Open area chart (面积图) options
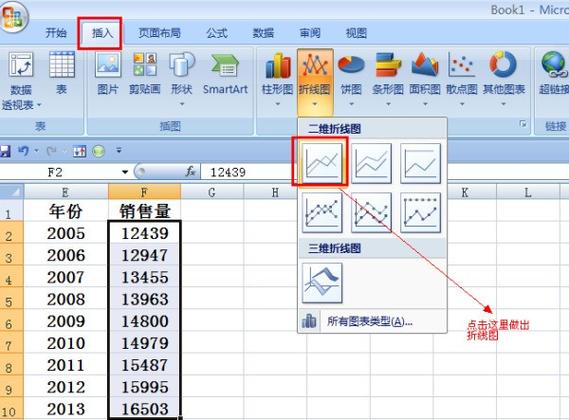The height and width of the screenshot is (420, 569). 425,80
